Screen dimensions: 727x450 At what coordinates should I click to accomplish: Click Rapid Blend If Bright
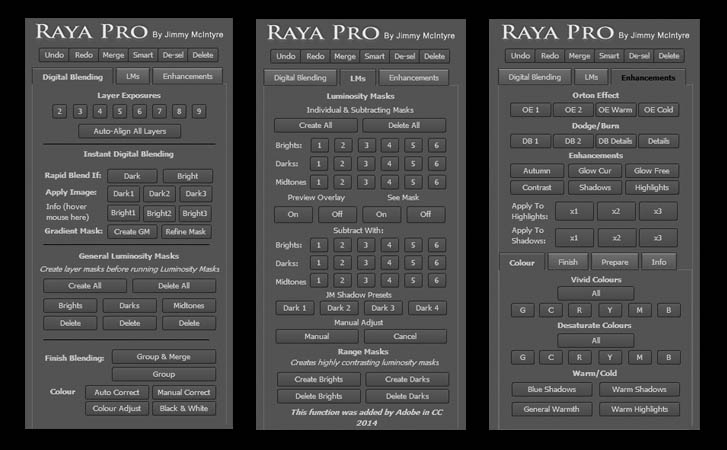pyautogui.click(x=187, y=176)
